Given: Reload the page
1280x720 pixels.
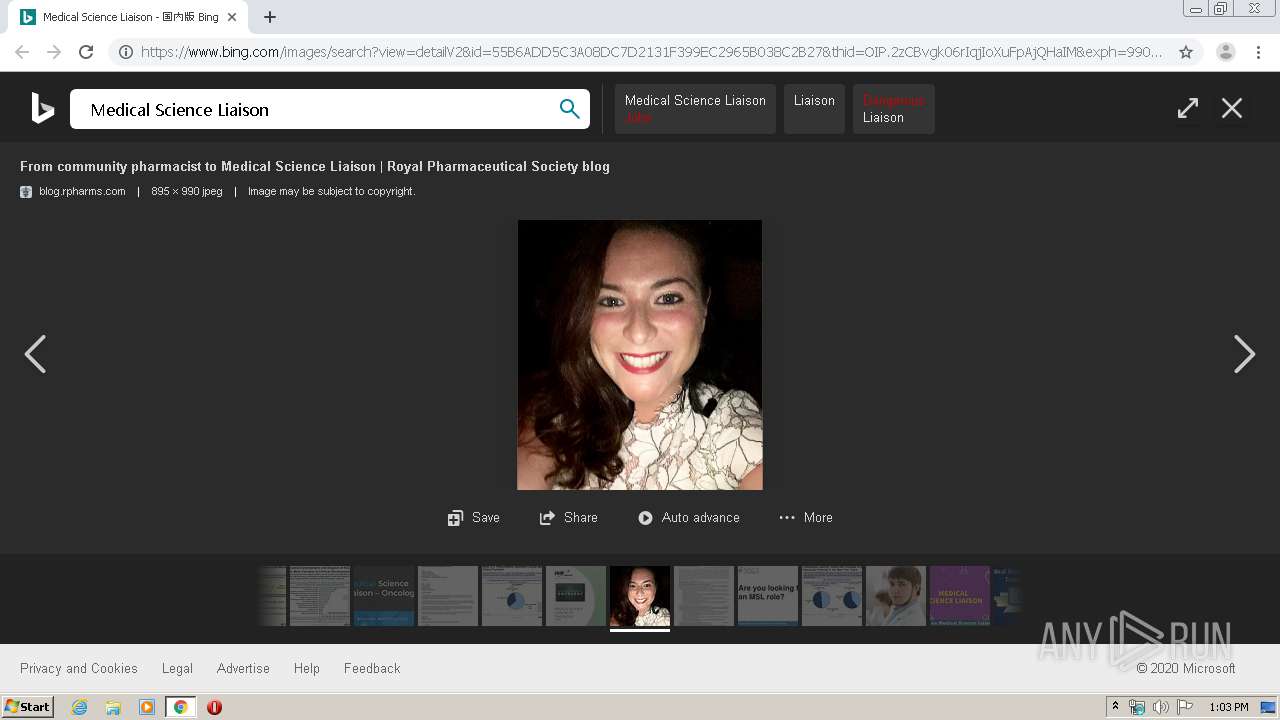Looking at the screenshot, I should click(x=86, y=52).
